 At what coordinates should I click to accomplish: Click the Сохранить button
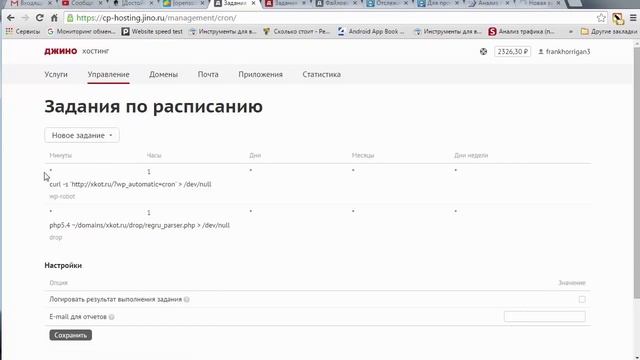pos(71,335)
